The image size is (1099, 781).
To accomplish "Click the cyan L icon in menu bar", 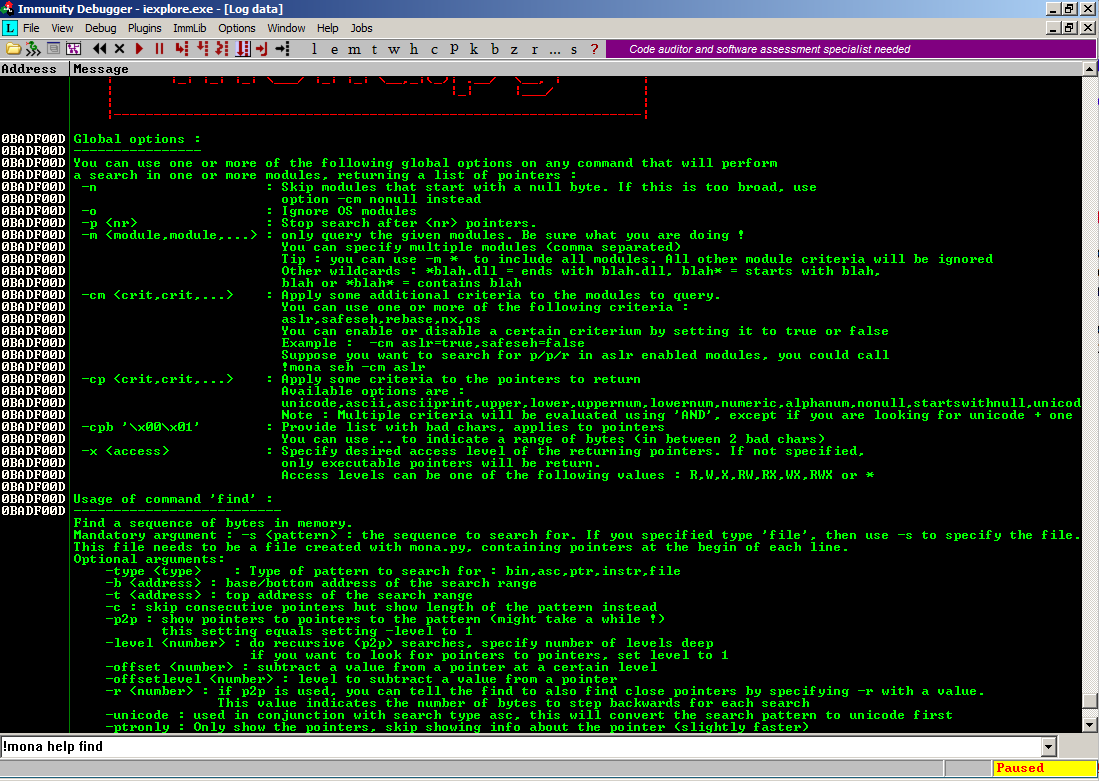I will 9,28.
